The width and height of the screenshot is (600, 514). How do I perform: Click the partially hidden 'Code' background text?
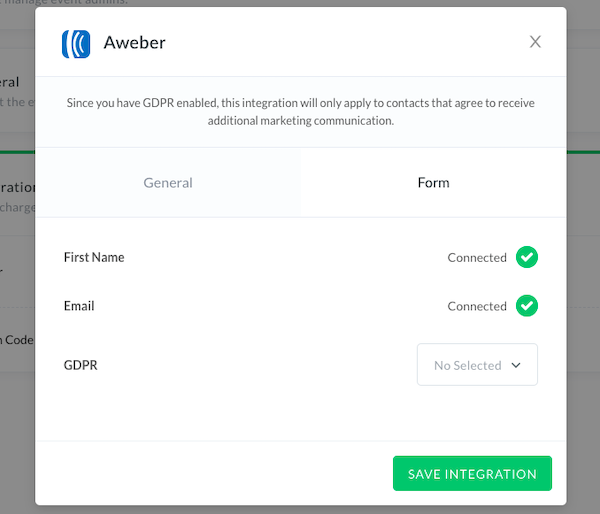(18, 340)
